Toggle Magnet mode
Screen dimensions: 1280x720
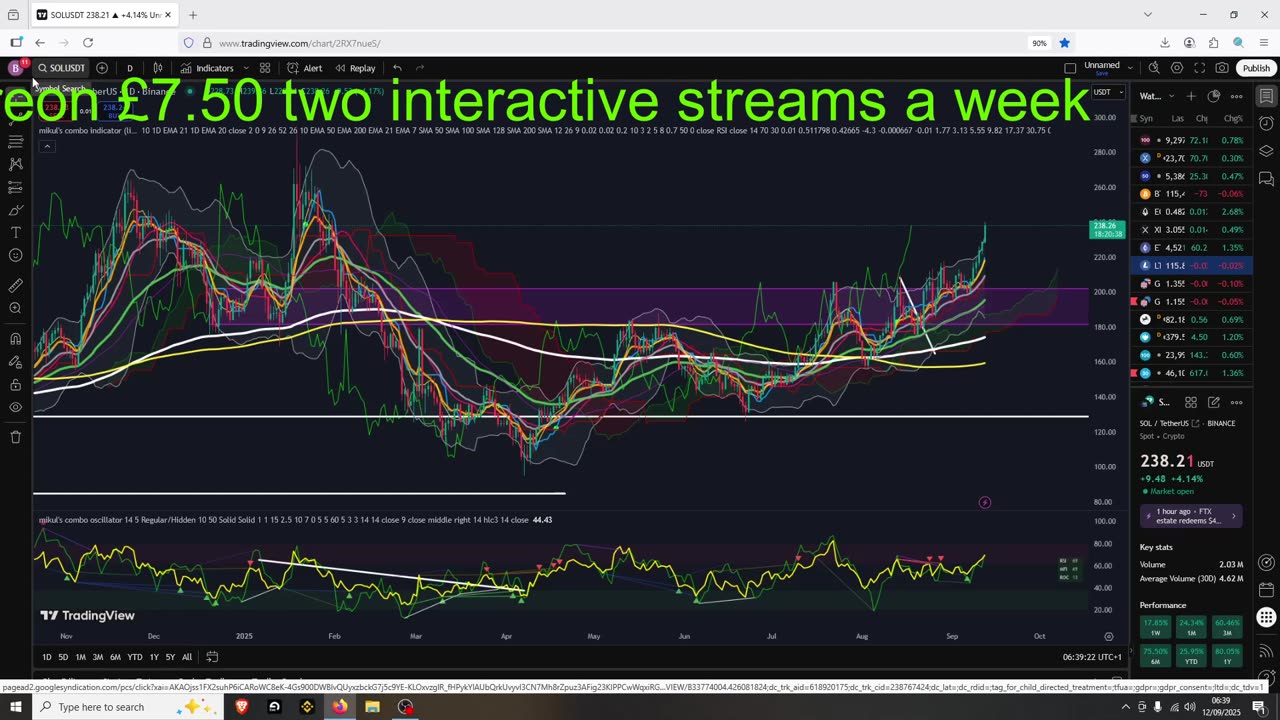[x=15, y=338]
